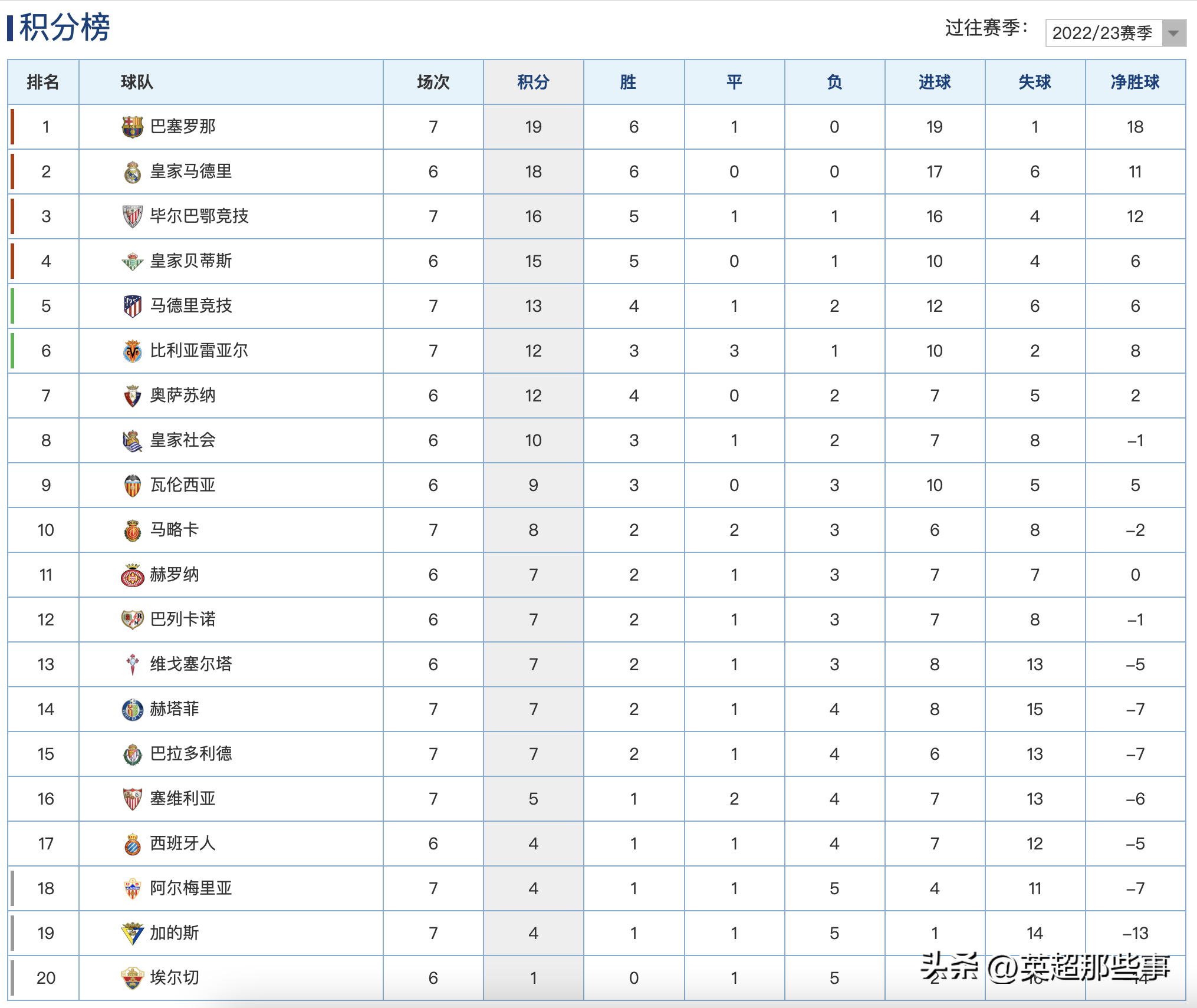Sort by 积分 column header
1197x1008 pixels.
coord(534,82)
